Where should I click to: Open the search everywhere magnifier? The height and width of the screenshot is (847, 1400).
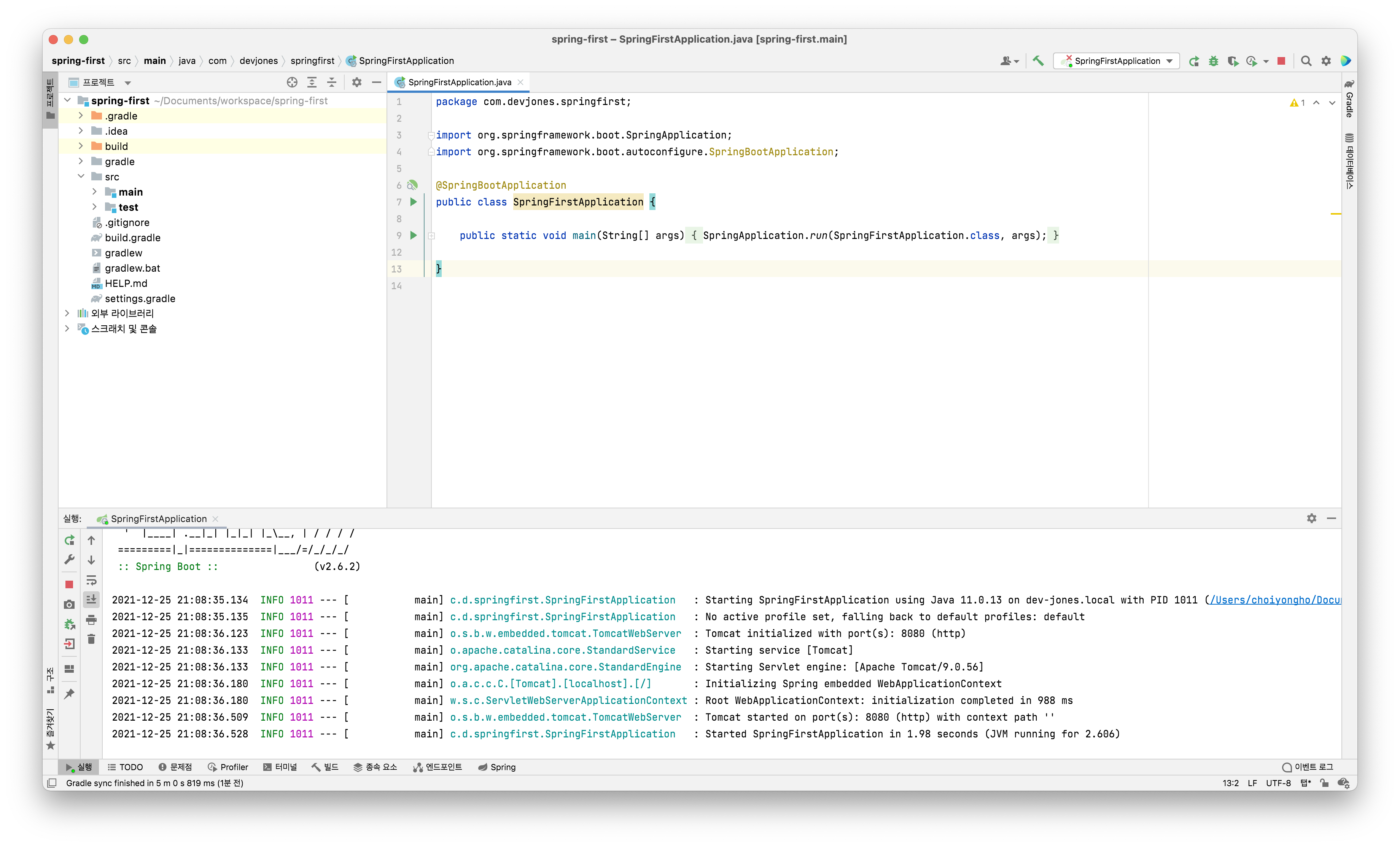pos(1306,61)
